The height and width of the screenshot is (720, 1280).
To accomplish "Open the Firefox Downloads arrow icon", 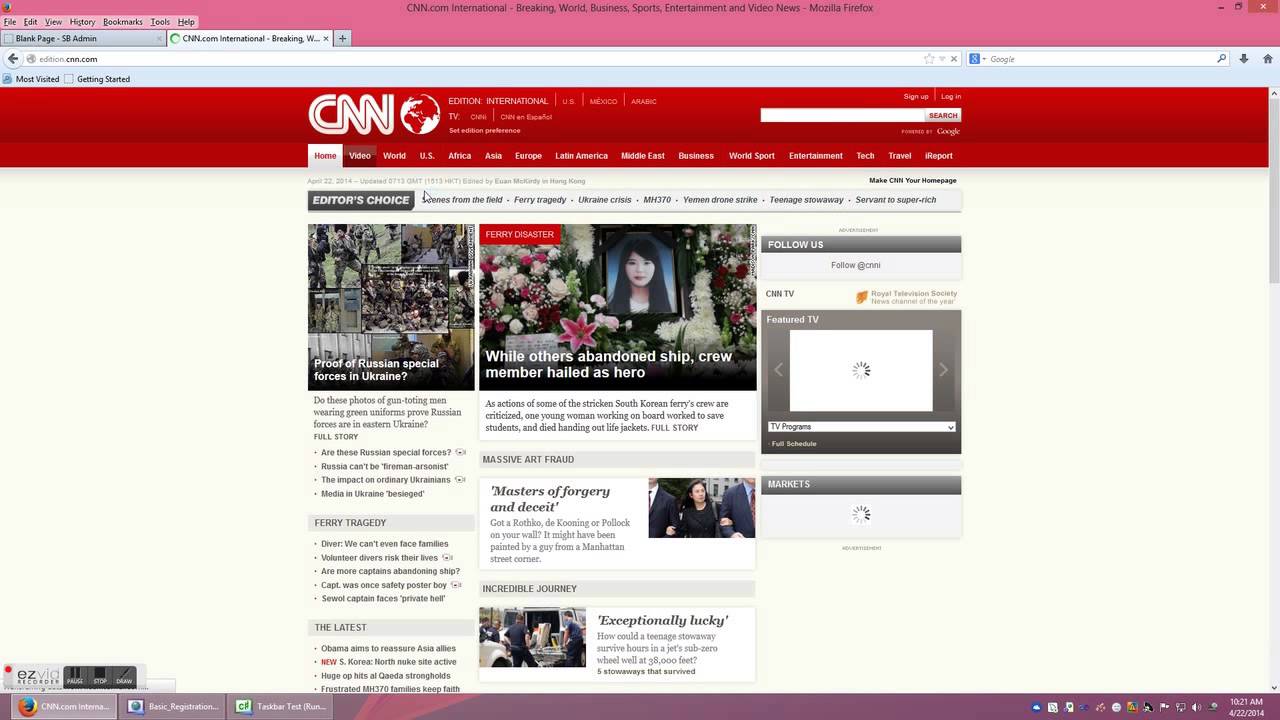I will [x=1243, y=59].
